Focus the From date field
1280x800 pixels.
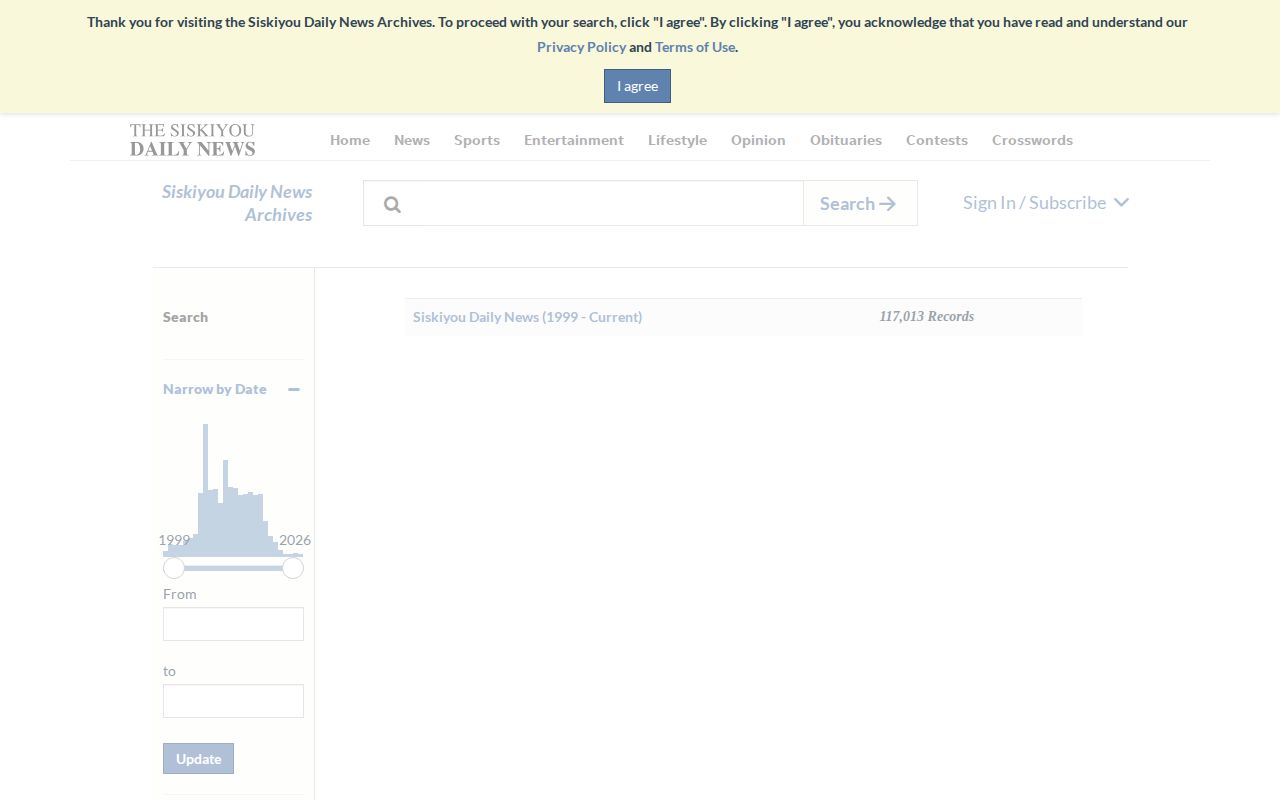click(x=233, y=624)
